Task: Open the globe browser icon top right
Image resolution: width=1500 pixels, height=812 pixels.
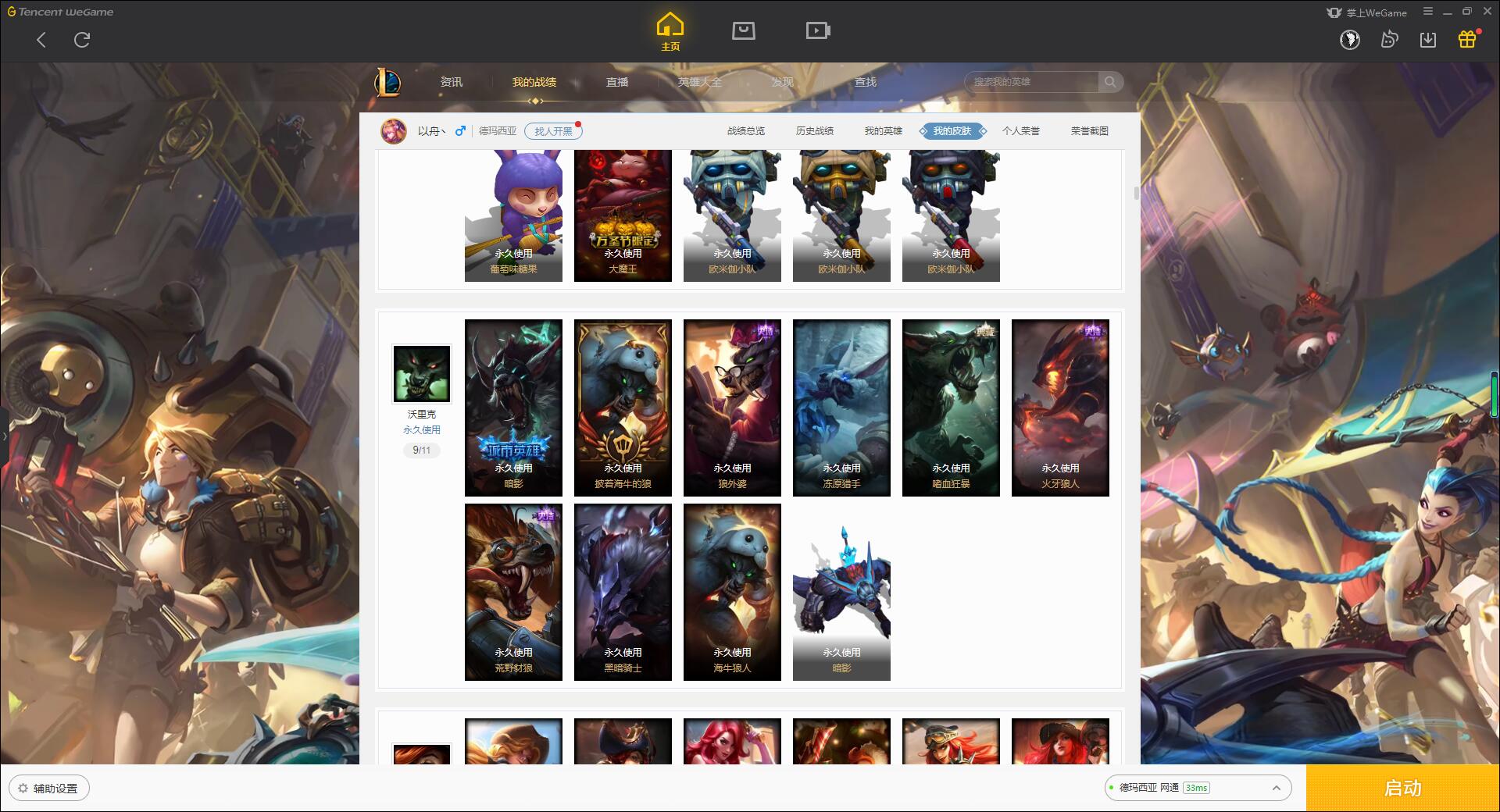Action: [x=1350, y=40]
